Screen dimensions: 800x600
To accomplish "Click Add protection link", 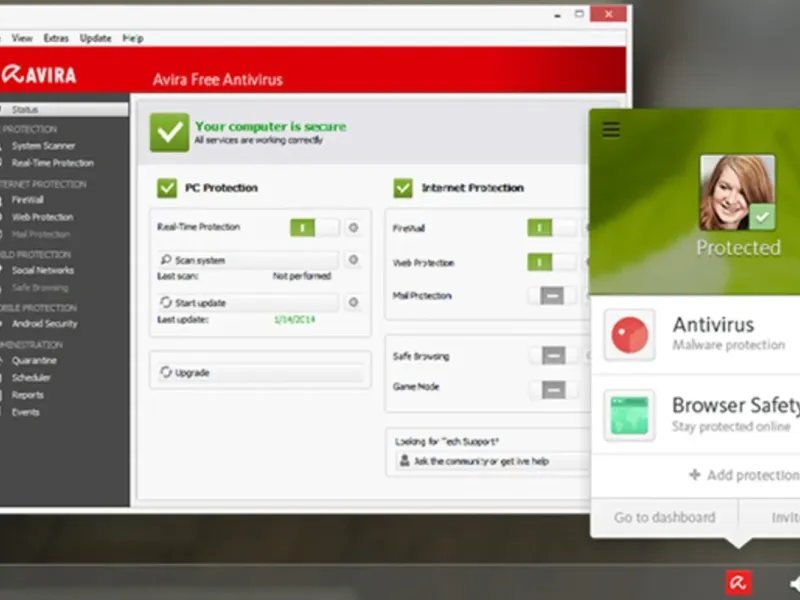I will point(744,475).
